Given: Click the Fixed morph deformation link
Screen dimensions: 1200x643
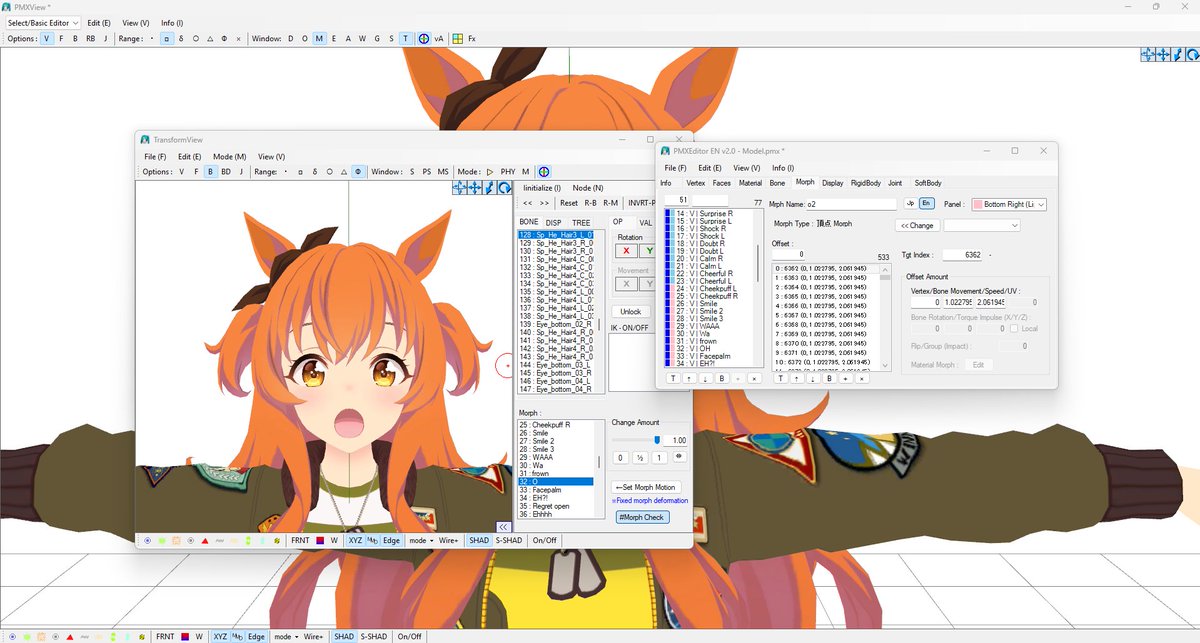Looking at the screenshot, I should pos(650,500).
